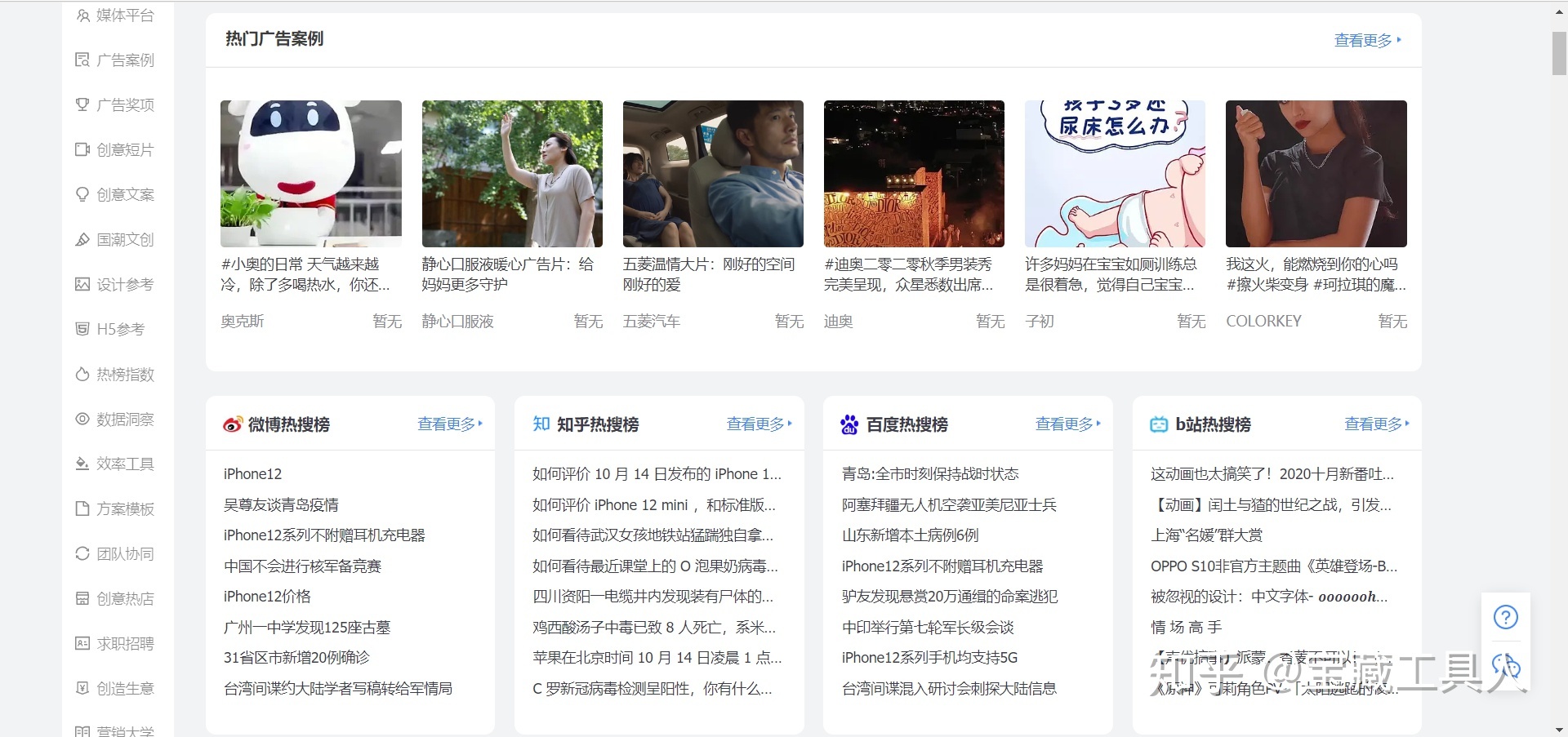Click the help question mark icon
The image size is (1568, 737).
pos(1505,617)
